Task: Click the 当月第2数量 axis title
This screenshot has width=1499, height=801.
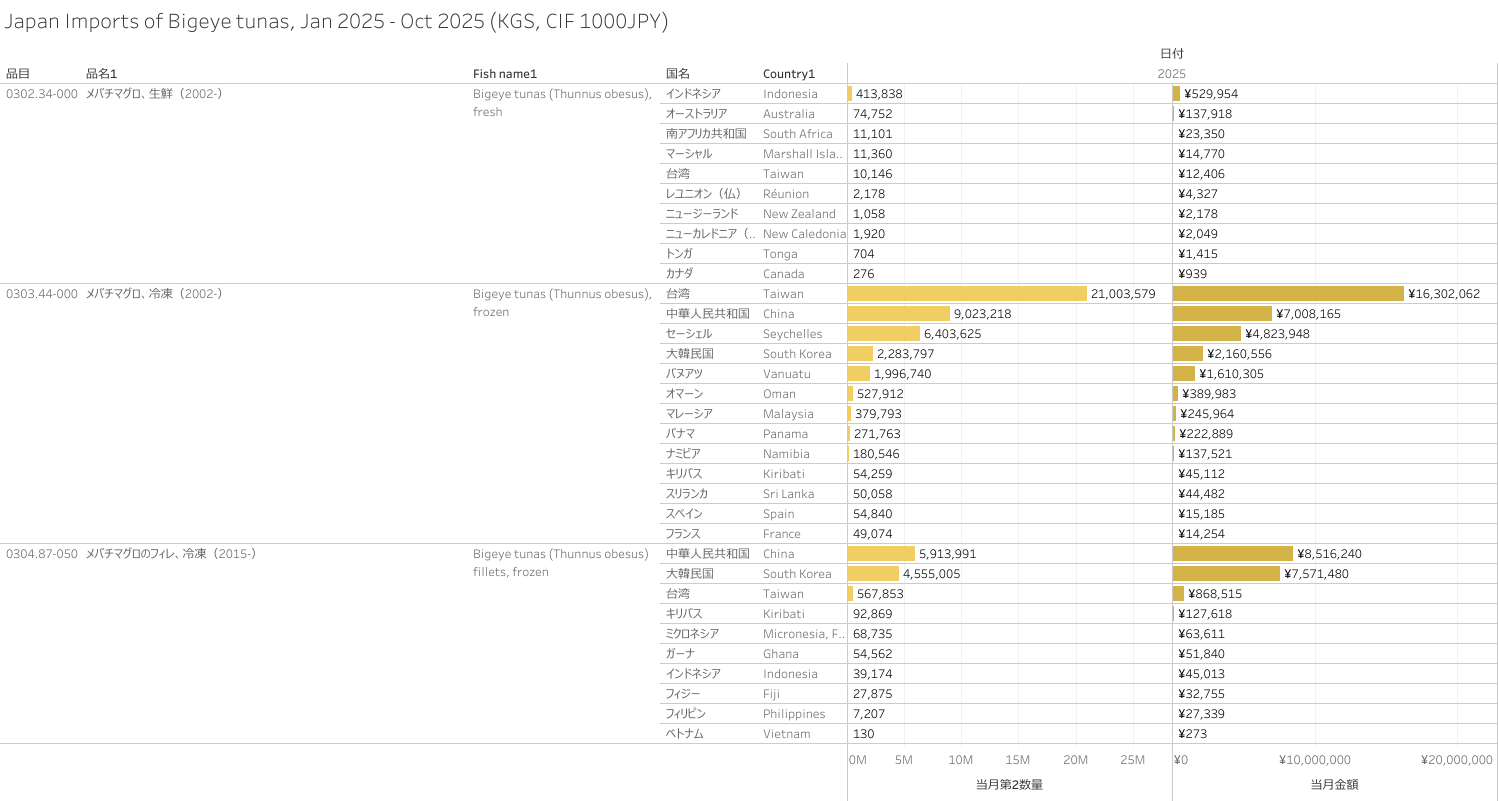Action: click(1009, 785)
